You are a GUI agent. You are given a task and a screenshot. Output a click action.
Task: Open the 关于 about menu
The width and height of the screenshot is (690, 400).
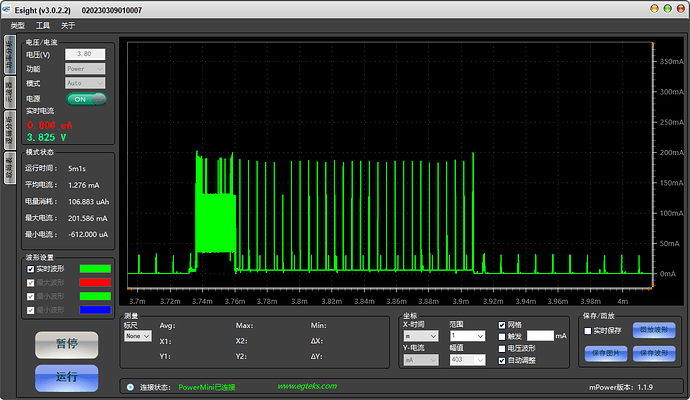point(68,25)
